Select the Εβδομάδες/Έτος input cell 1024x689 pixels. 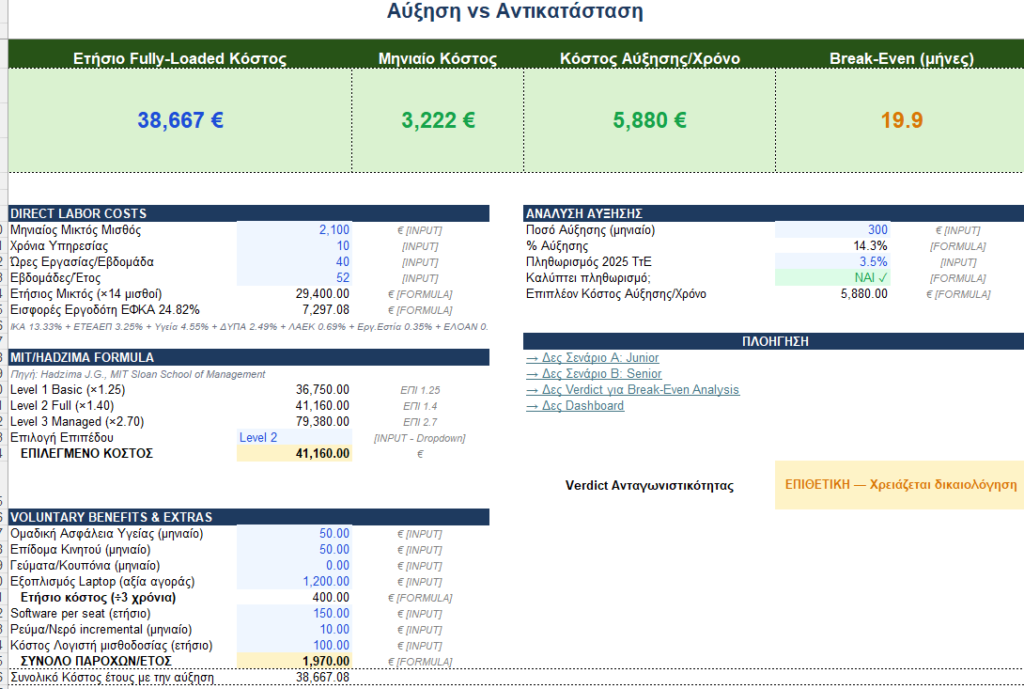point(294,278)
